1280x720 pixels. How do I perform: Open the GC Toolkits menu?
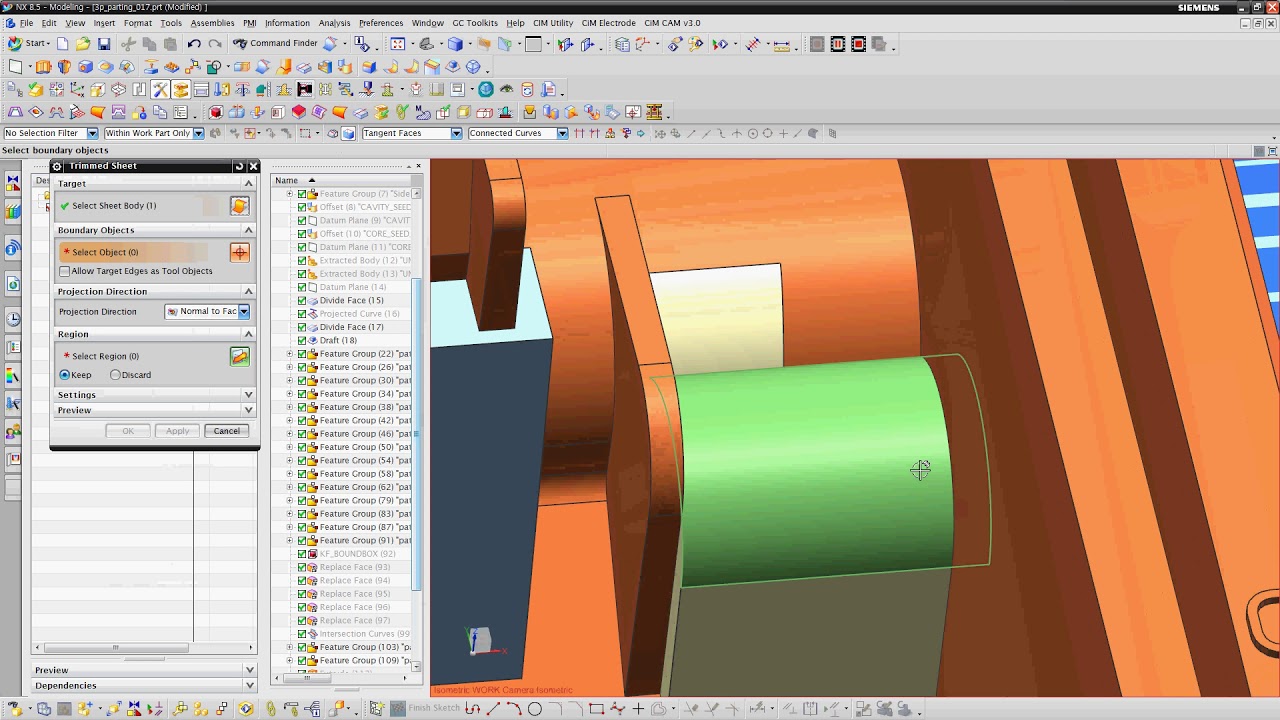pyautogui.click(x=475, y=23)
